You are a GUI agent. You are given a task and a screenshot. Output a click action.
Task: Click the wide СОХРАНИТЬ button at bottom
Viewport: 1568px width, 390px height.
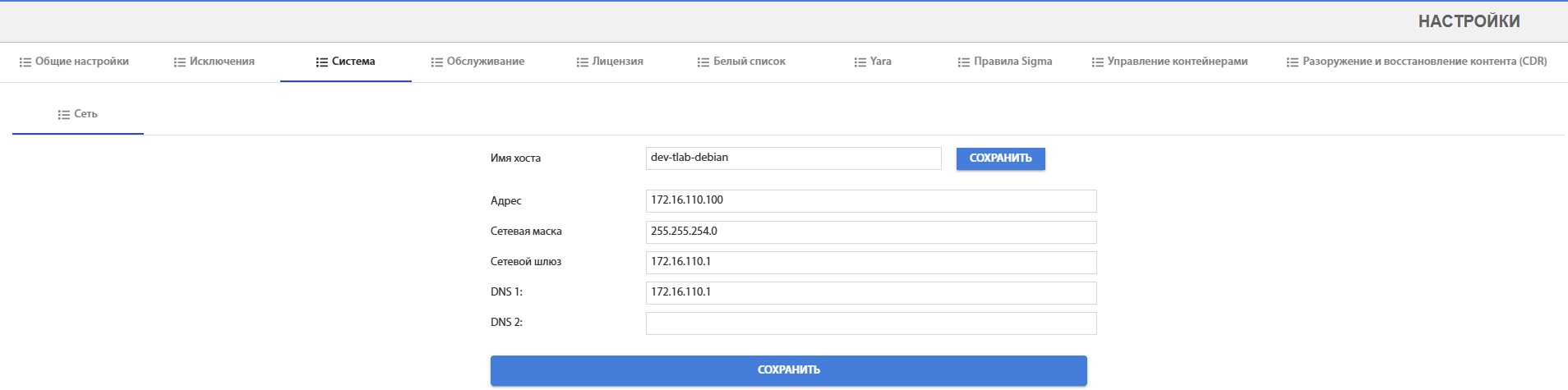pos(789,370)
